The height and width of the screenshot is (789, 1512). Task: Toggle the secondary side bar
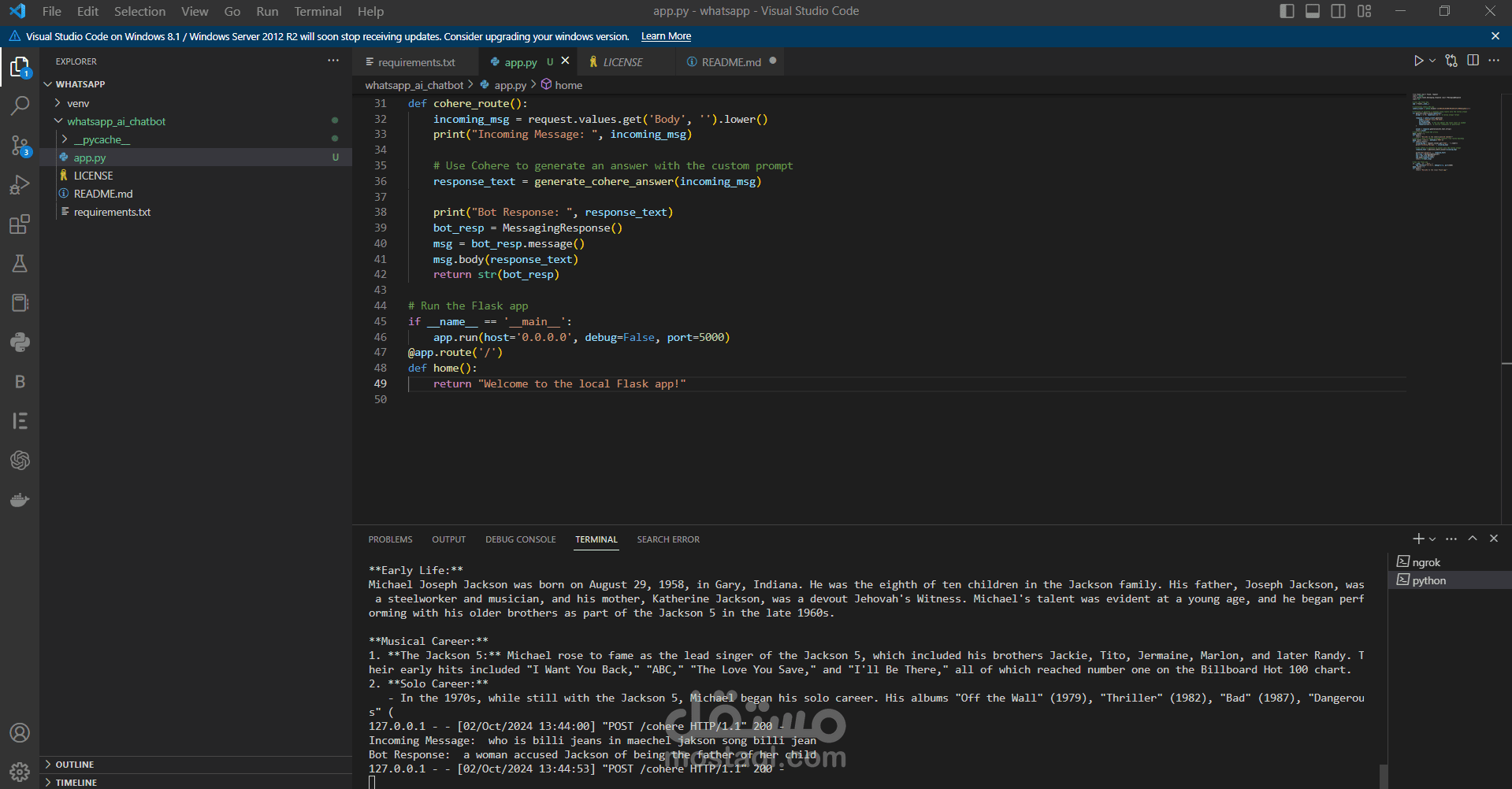[1339, 11]
